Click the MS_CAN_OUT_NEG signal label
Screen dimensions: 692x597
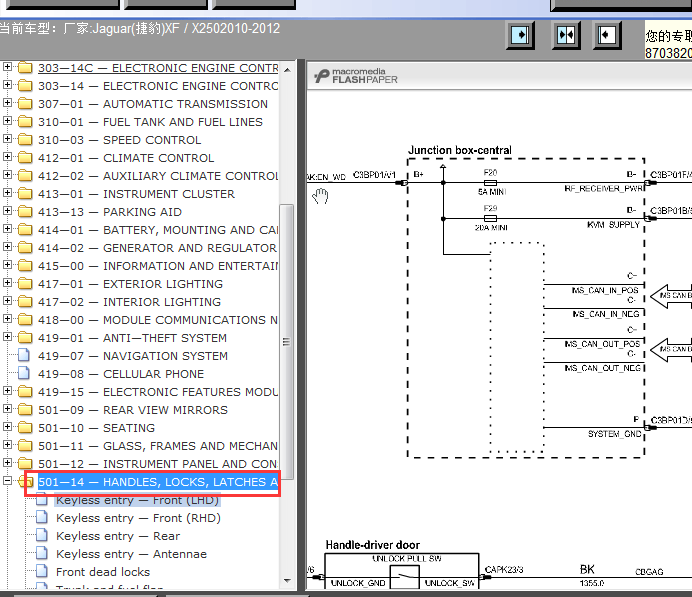602,368
